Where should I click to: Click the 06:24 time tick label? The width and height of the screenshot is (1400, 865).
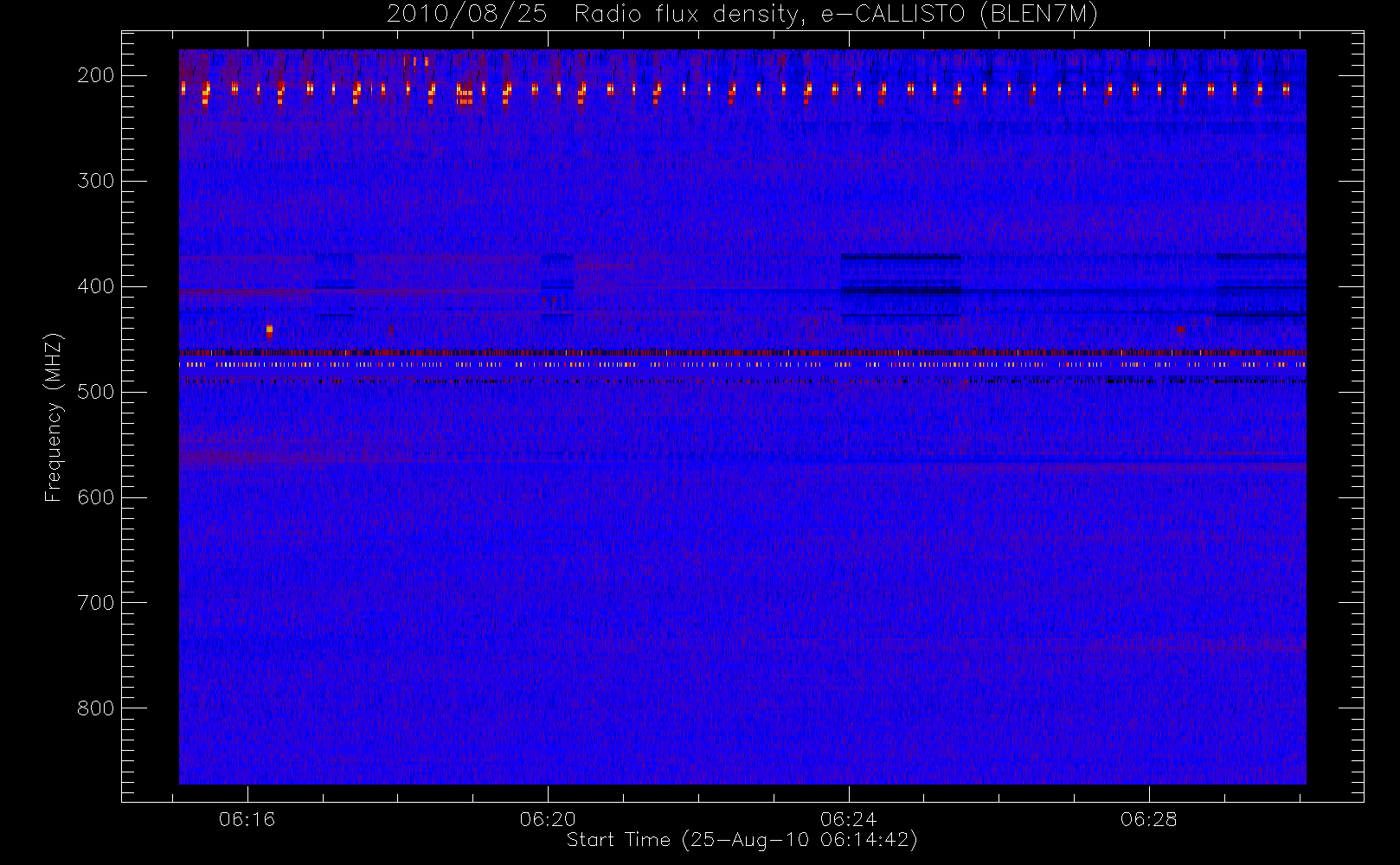(x=849, y=819)
